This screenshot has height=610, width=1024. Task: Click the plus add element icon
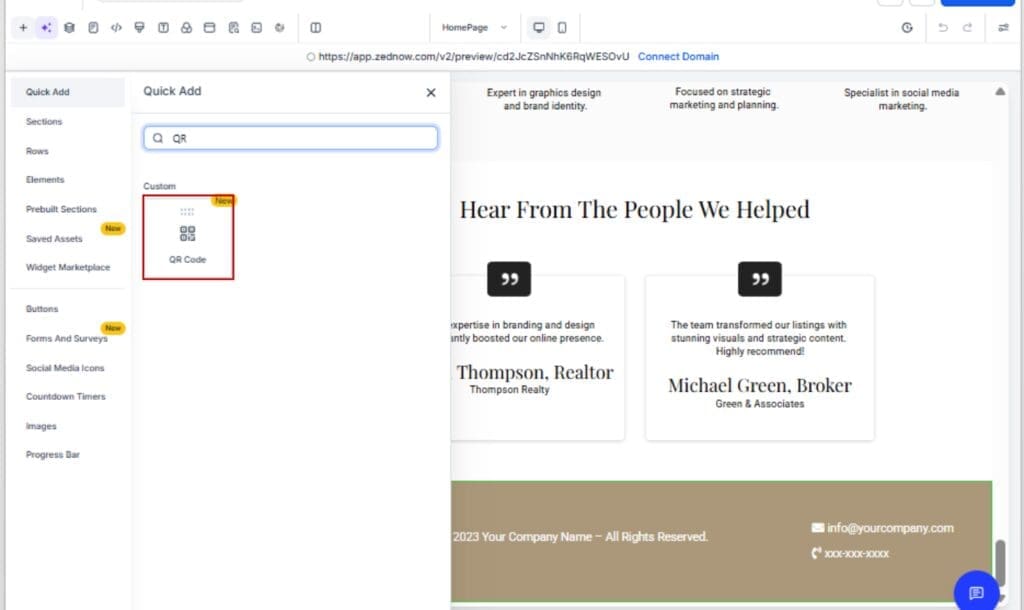(x=23, y=28)
